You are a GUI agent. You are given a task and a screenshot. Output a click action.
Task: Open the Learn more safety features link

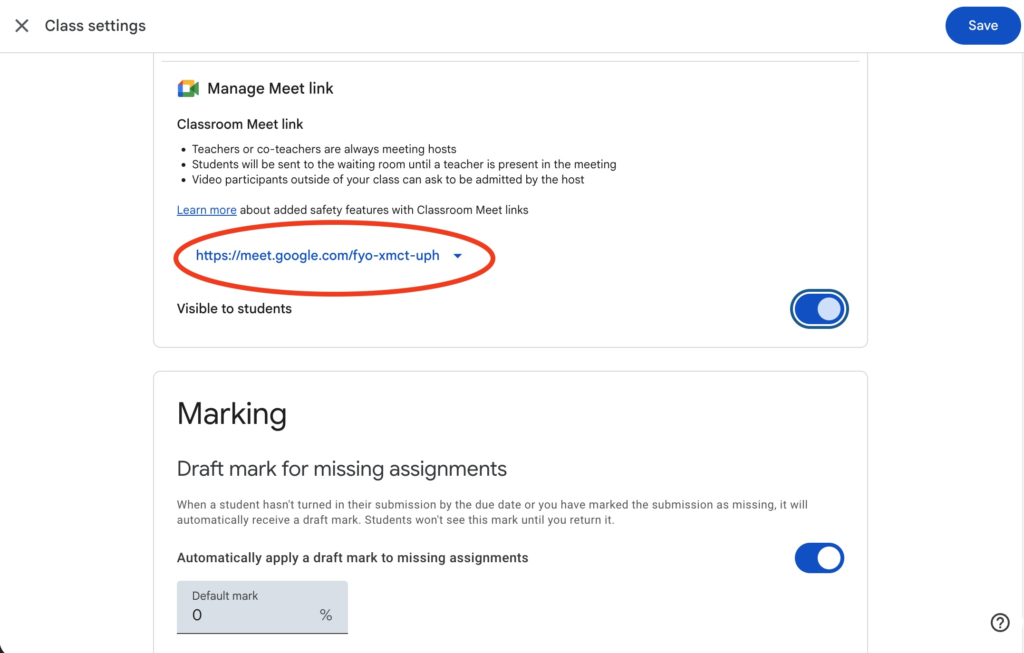(x=206, y=210)
